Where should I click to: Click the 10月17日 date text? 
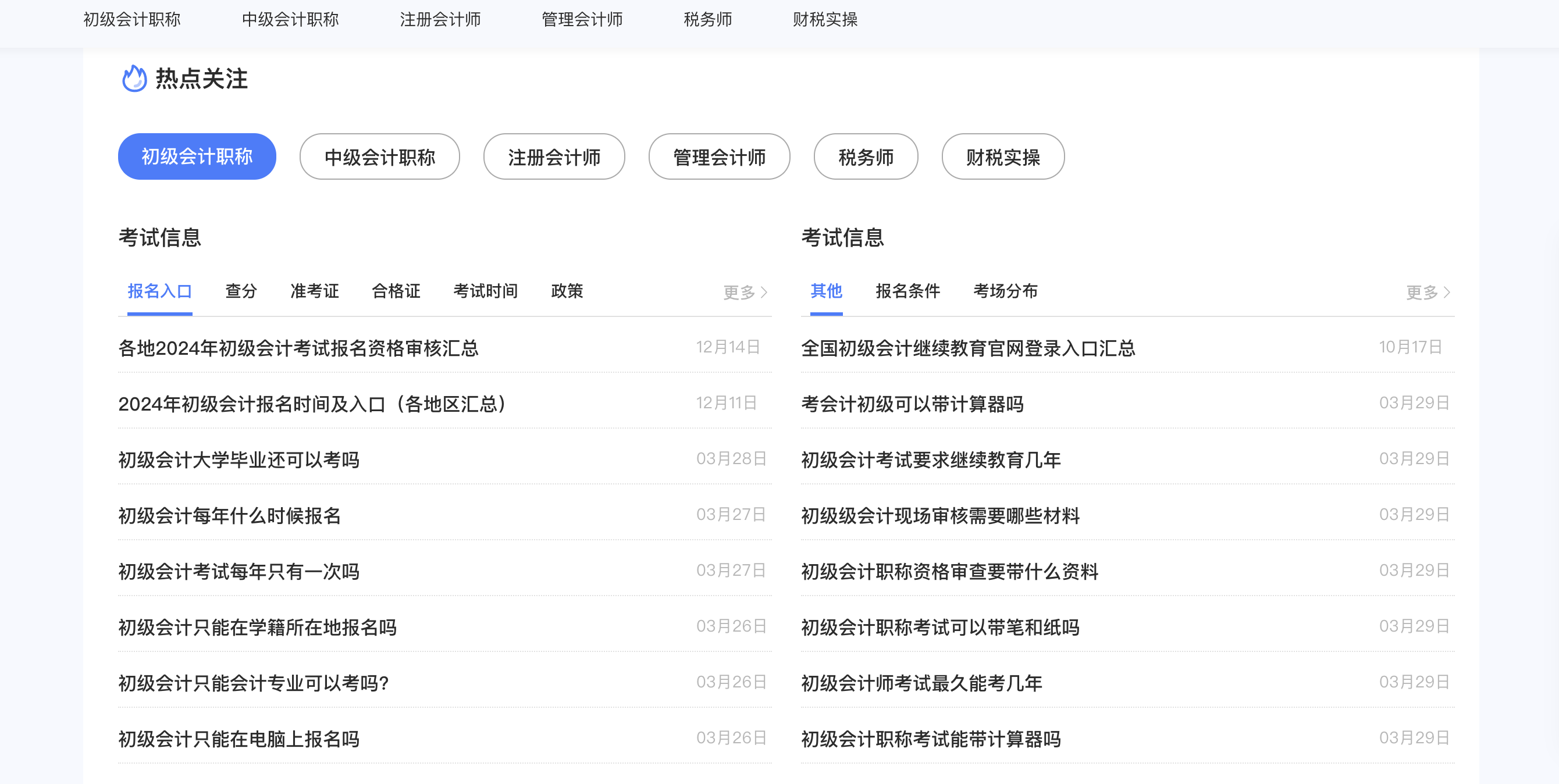point(1411,347)
